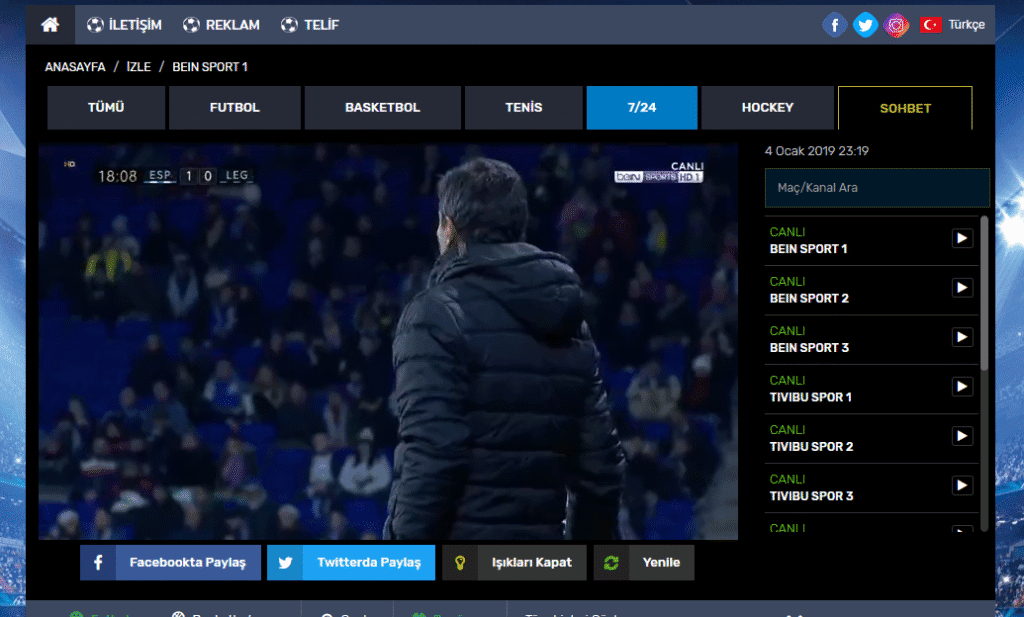Click the Turkish flag language icon
1024x617 pixels.
coord(931,25)
